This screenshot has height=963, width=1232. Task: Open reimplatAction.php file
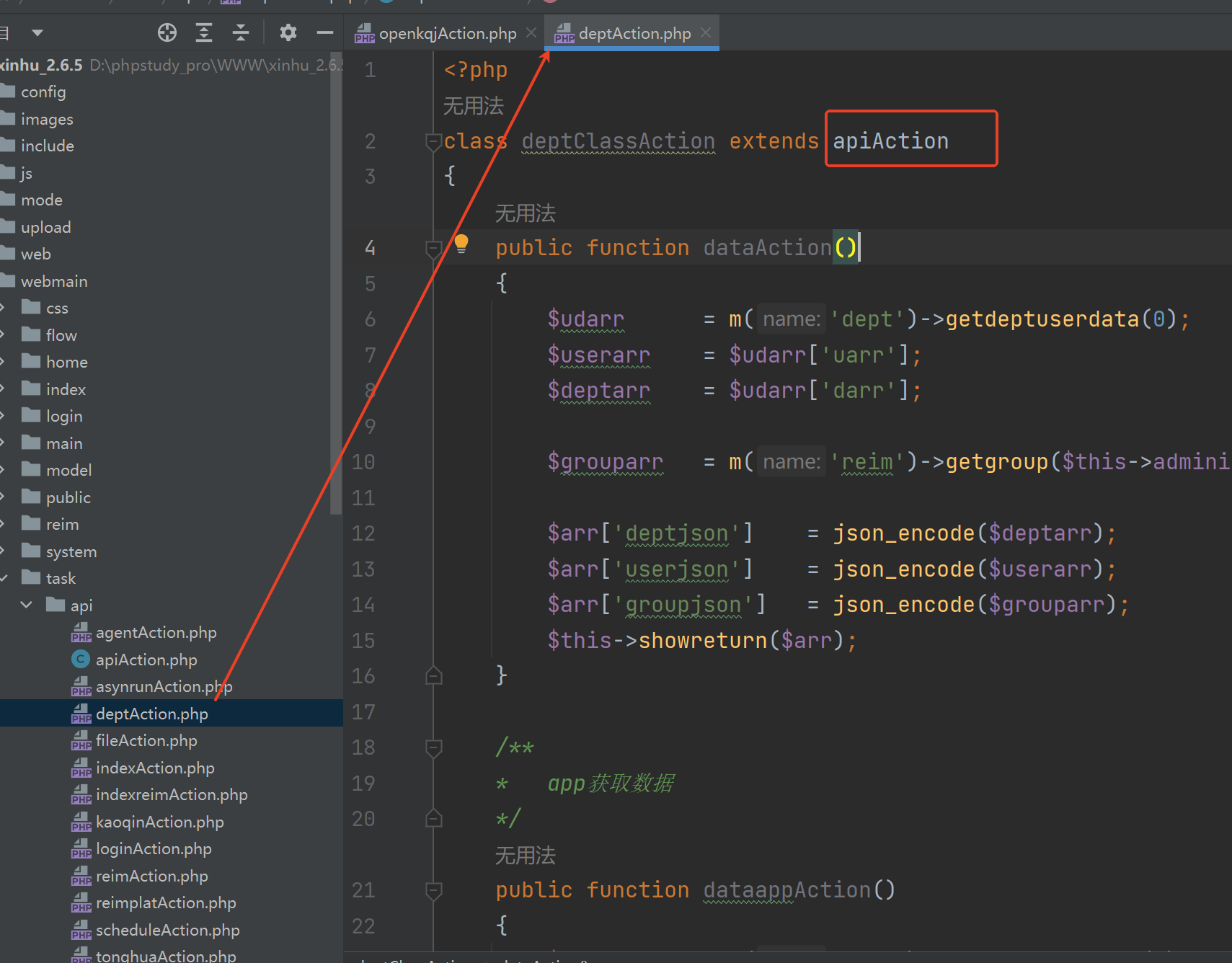[166, 902]
